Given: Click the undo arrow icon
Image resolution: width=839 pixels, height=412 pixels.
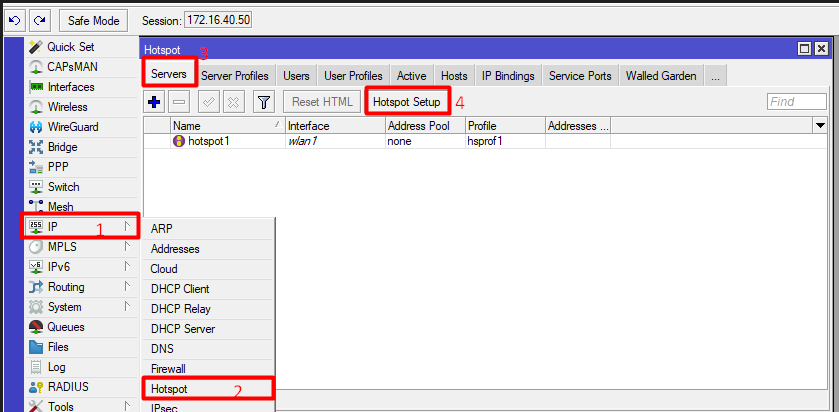Looking at the screenshot, I should point(15,20).
